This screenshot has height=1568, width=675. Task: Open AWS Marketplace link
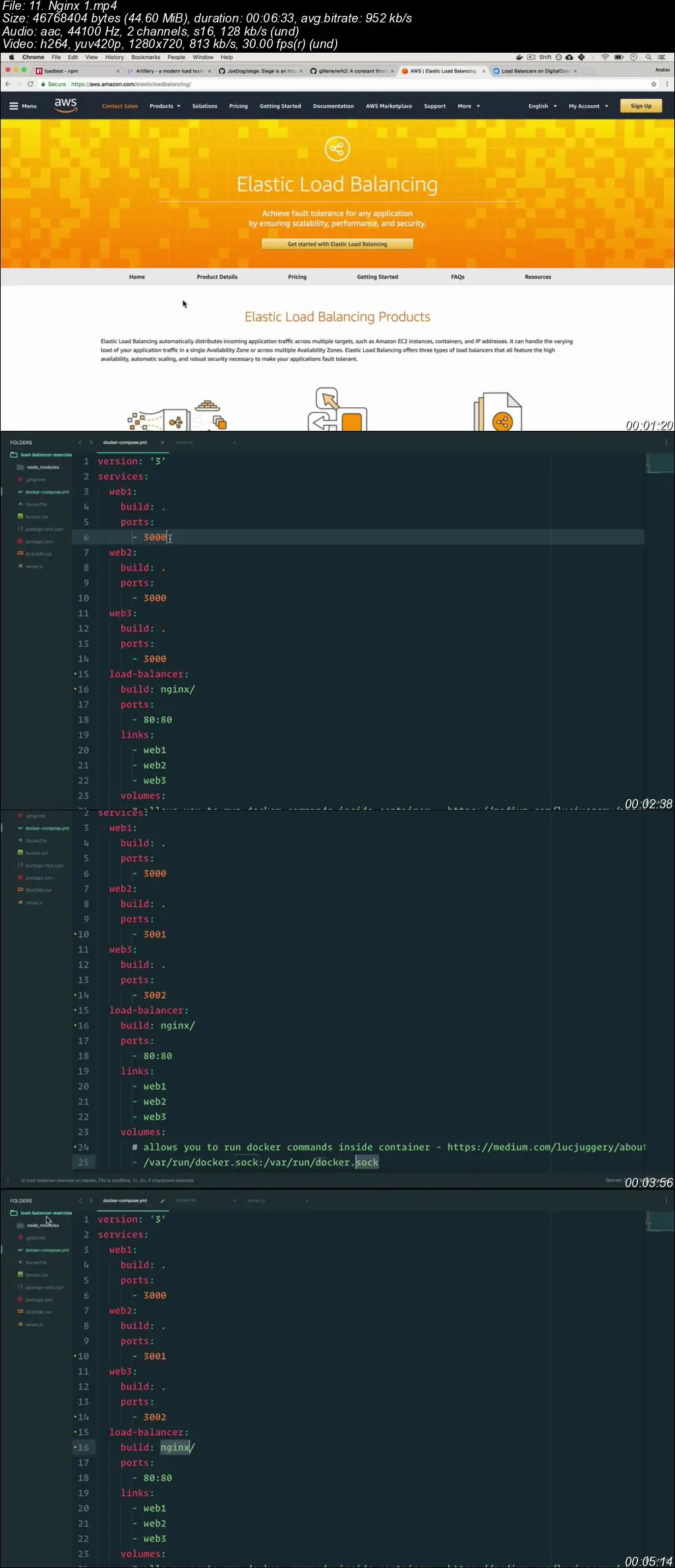tap(389, 106)
